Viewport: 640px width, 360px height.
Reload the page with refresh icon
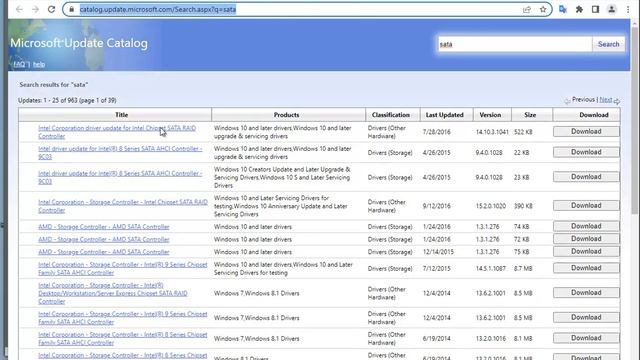51,9
